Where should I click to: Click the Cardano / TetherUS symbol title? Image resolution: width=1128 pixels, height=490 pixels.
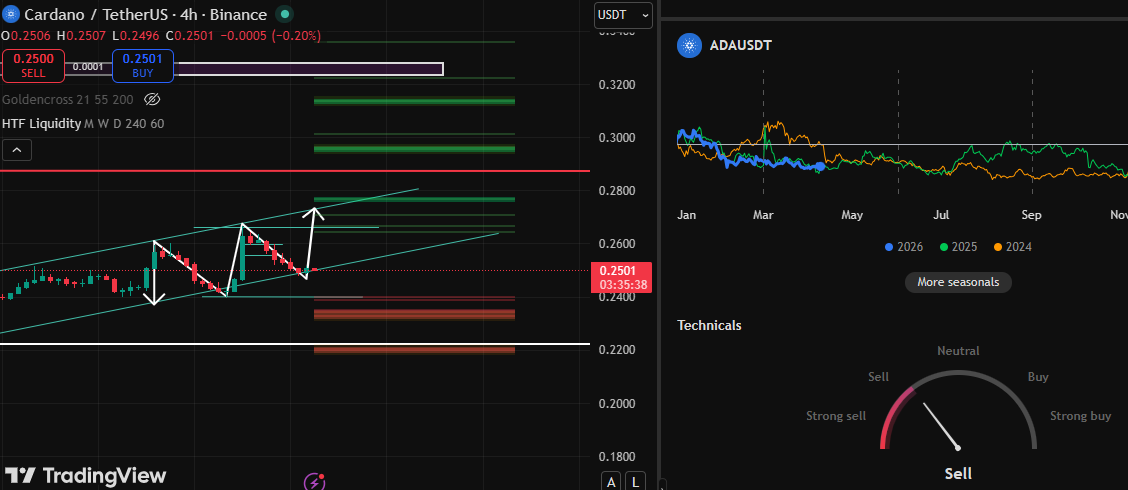147,14
